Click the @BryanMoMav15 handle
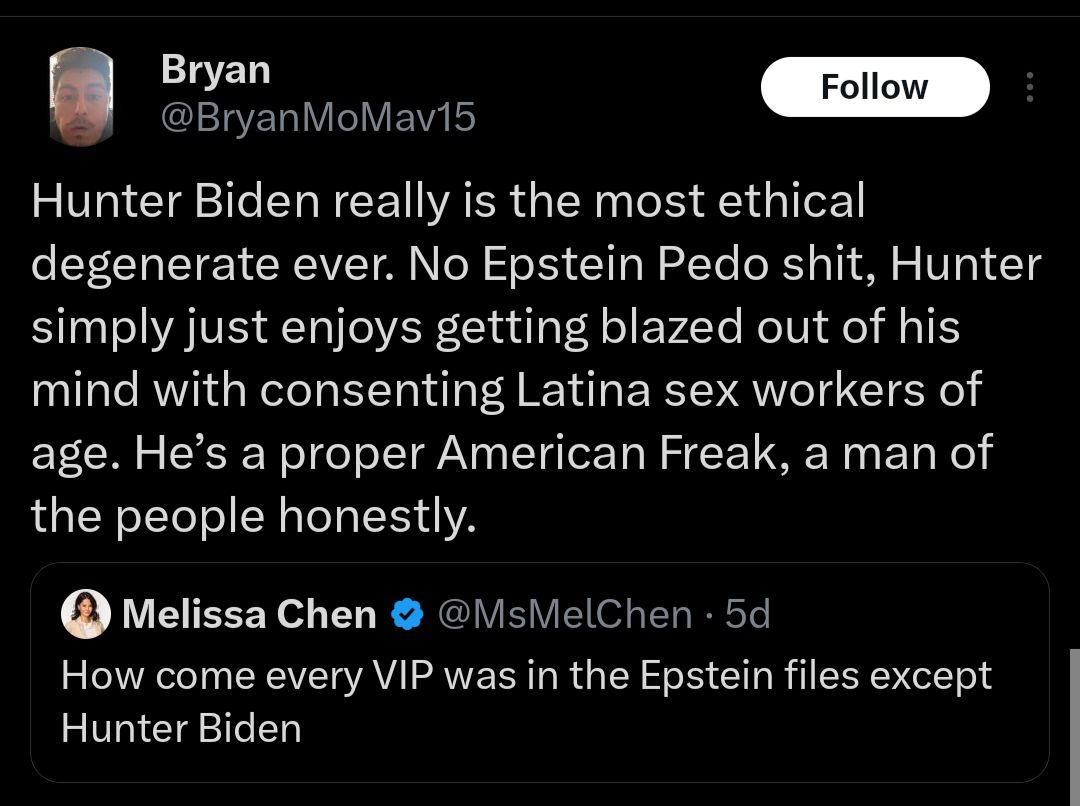Screen dimensions: 1080x806 [318, 117]
